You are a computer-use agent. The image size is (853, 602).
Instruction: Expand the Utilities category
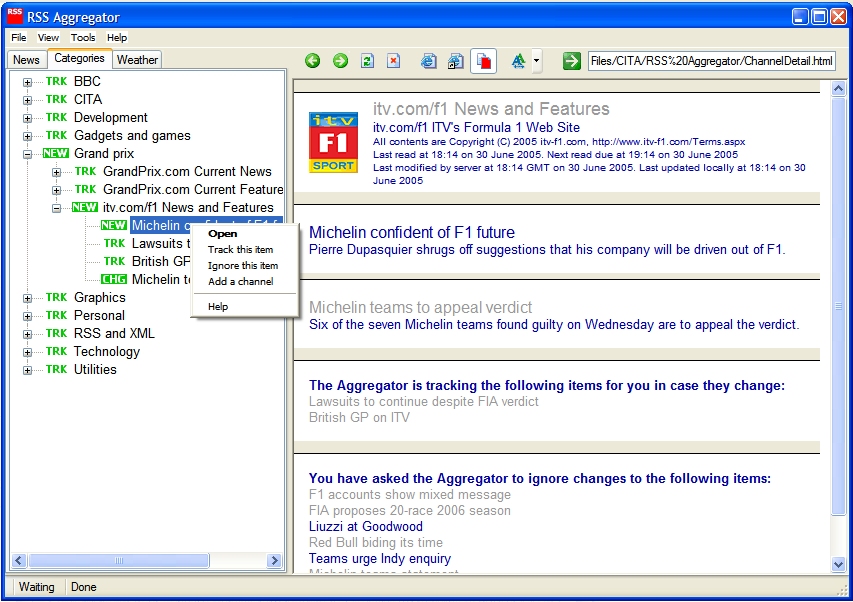[27, 370]
